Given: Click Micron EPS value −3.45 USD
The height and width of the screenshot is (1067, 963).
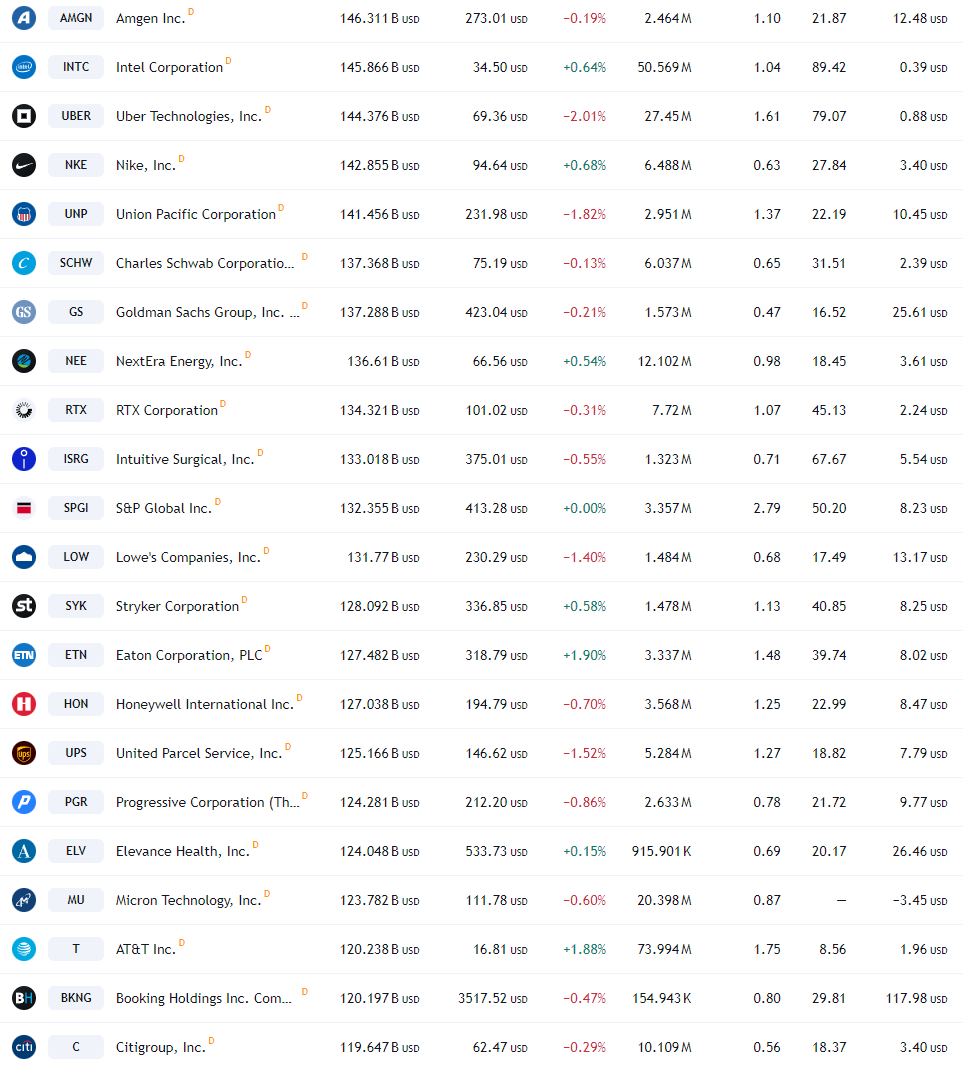Looking at the screenshot, I should tap(920, 900).
